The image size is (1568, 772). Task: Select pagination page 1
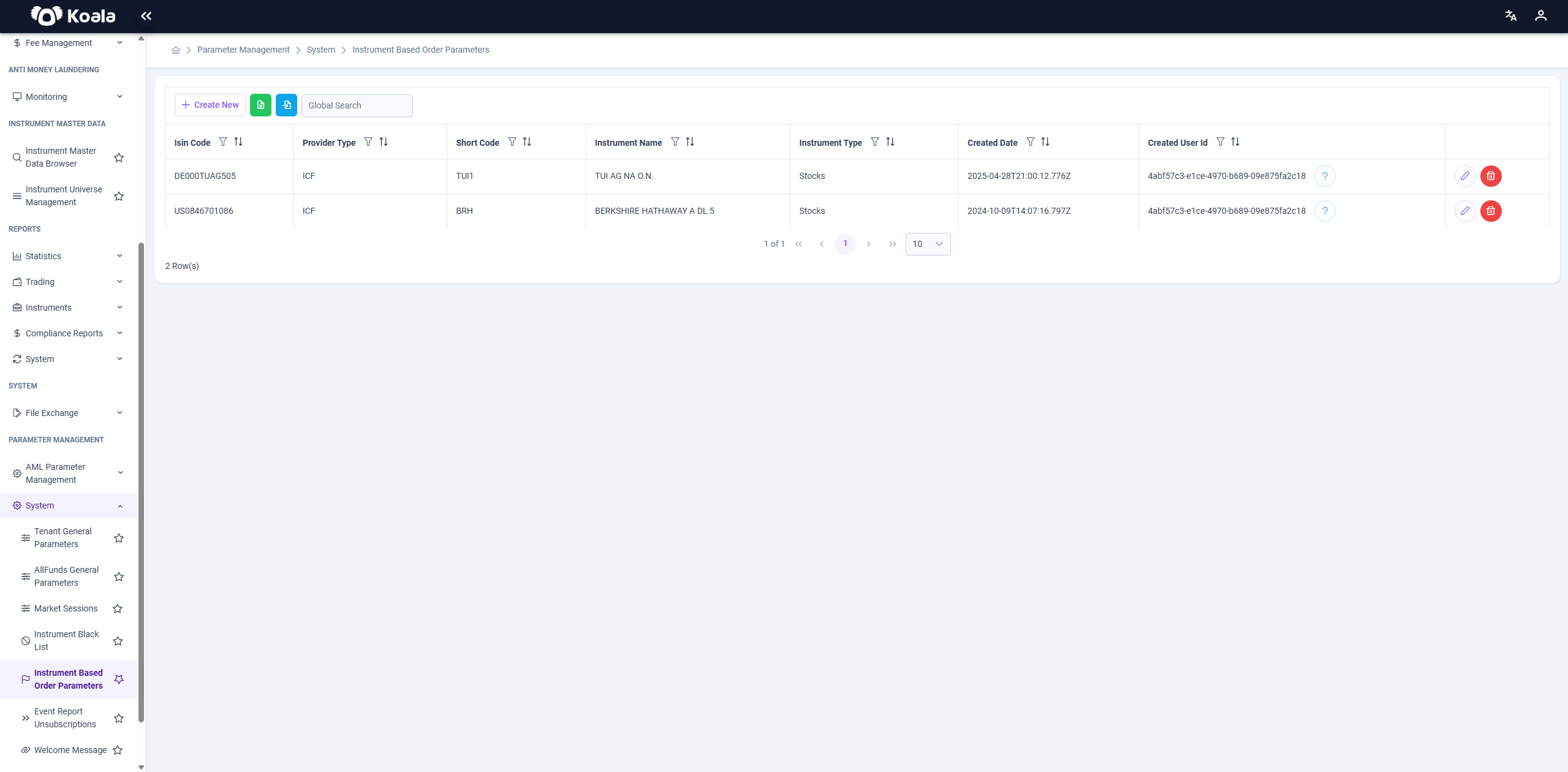[845, 244]
